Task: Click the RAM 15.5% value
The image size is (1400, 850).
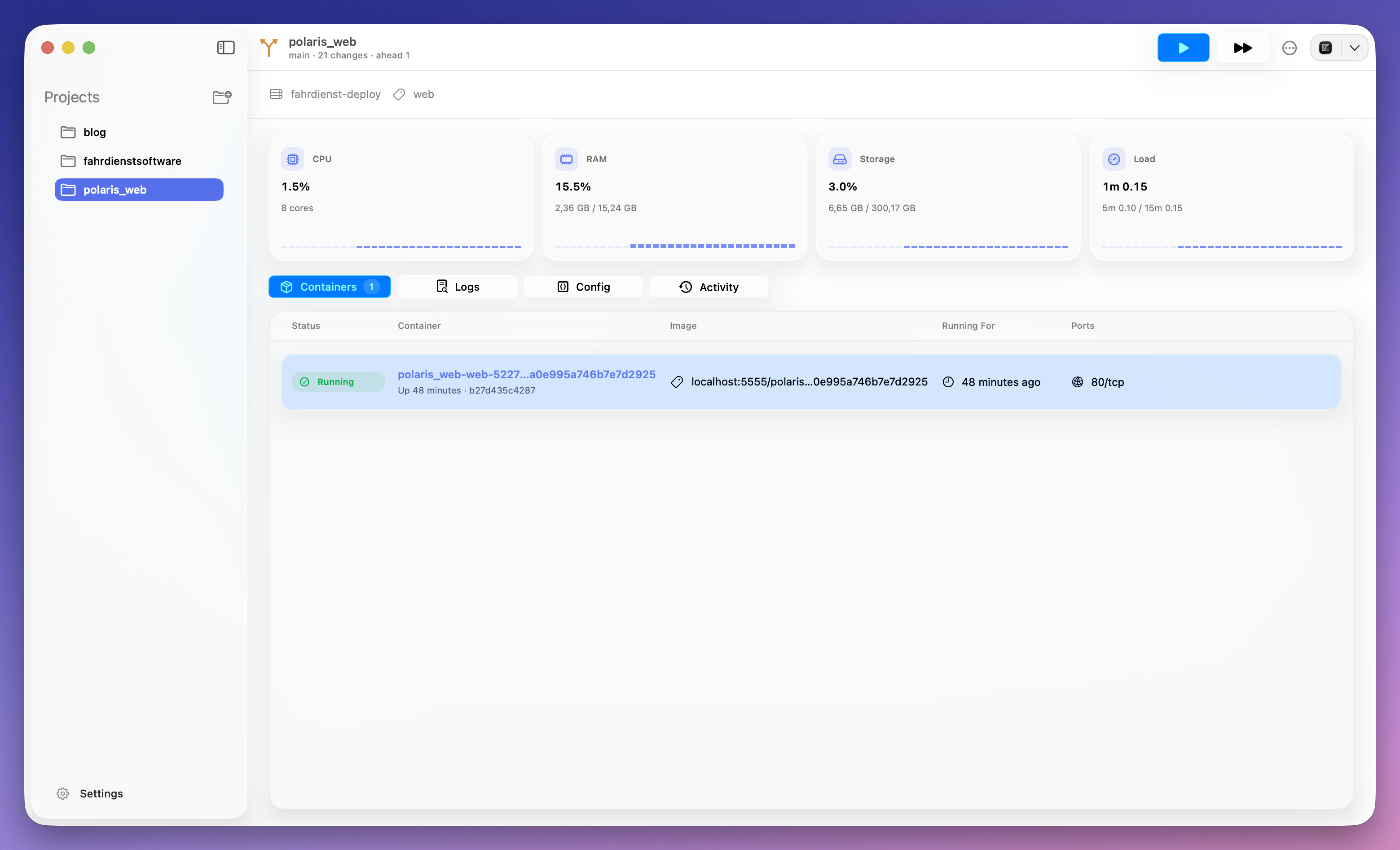Action: click(573, 186)
